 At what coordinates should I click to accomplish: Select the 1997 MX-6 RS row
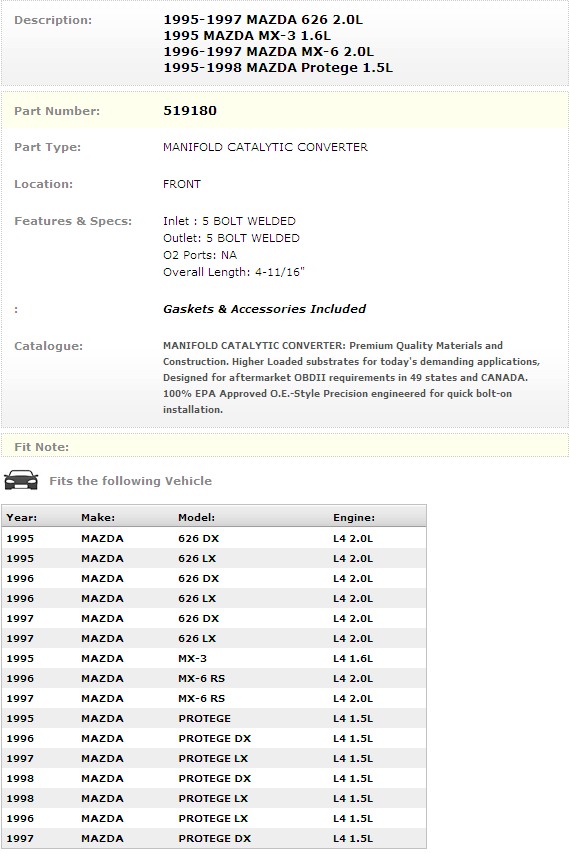click(213, 698)
